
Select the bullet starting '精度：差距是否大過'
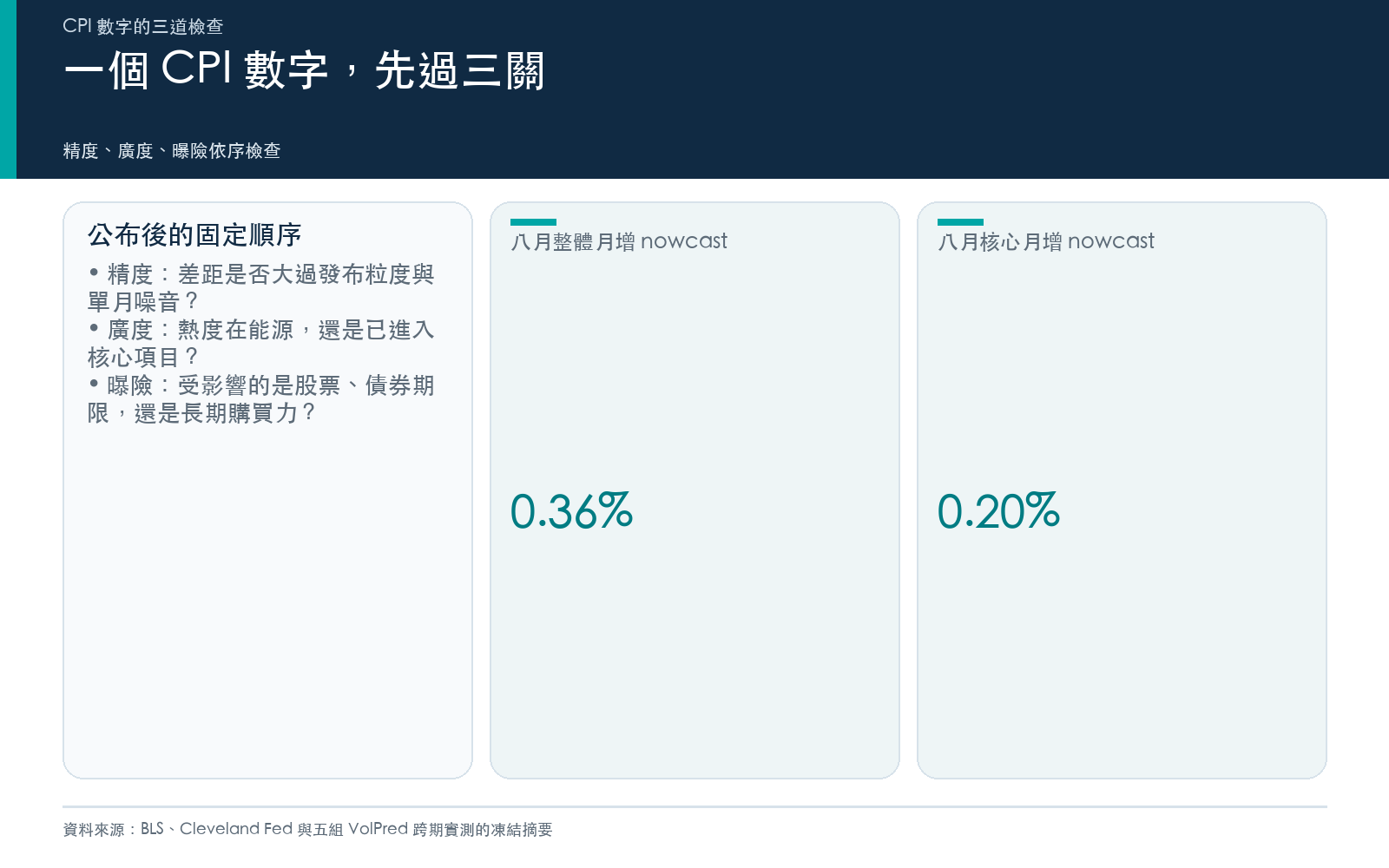(261, 288)
